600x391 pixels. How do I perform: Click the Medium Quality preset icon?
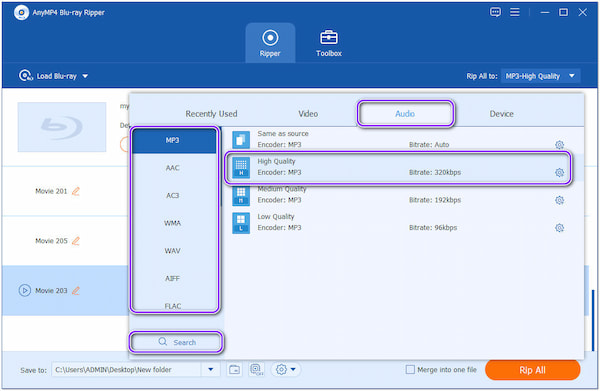pyautogui.click(x=241, y=196)
